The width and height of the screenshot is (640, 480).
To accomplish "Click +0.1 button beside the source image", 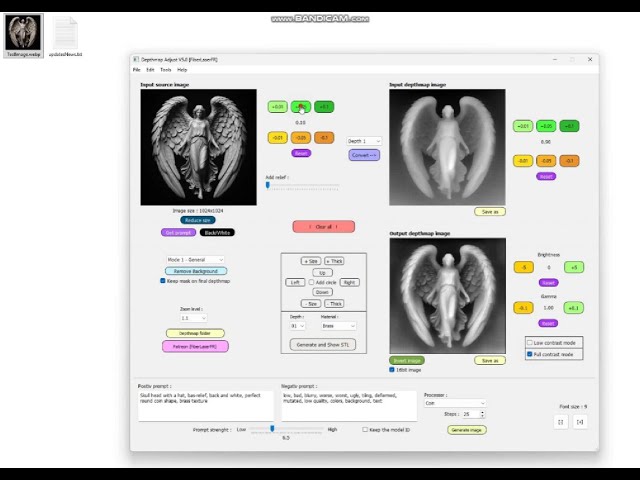I will pyautogui.click(x=324, y=107).
